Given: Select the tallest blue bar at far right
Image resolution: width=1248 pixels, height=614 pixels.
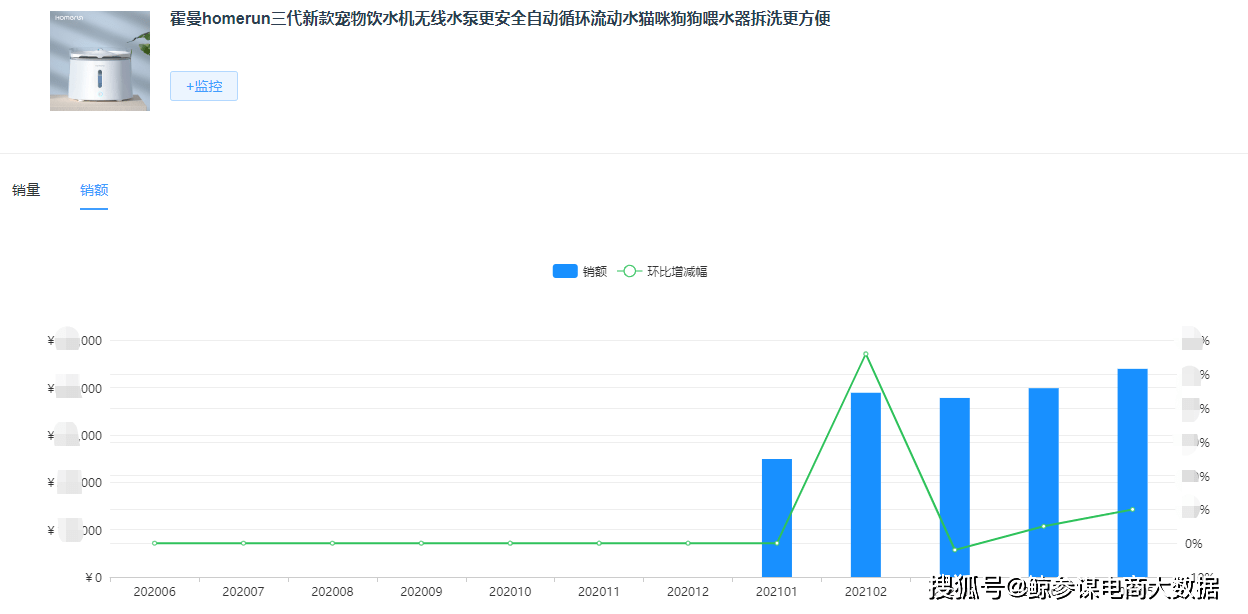Looking at the screenshot, I should click(x=1132, y=472).
